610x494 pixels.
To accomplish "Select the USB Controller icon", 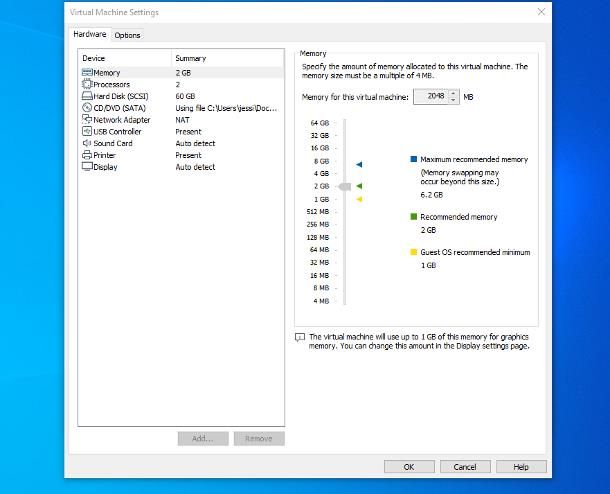I will pos(87,131).
